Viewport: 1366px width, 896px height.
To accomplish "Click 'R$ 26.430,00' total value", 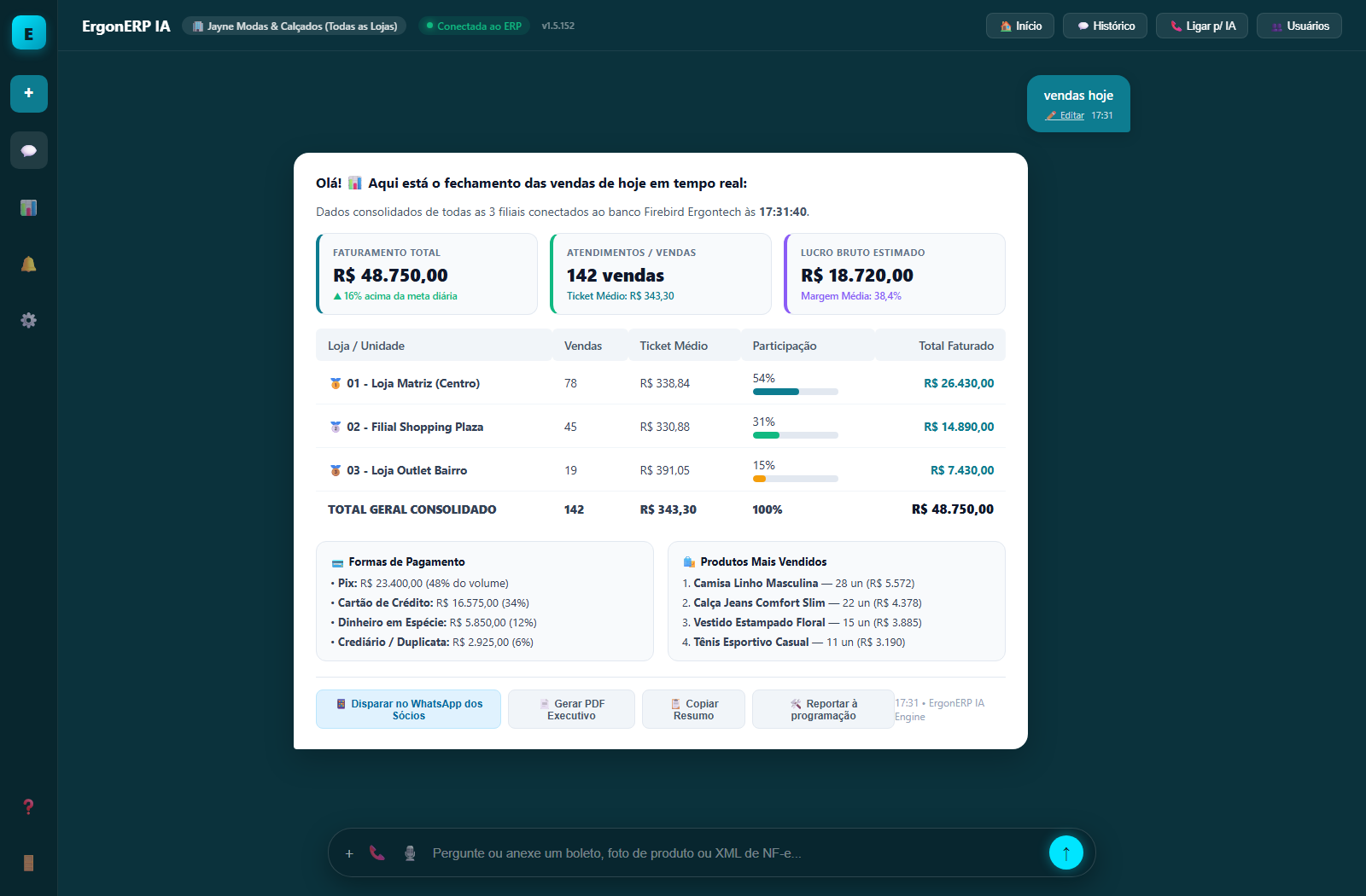I will click(x=959, y=383).
